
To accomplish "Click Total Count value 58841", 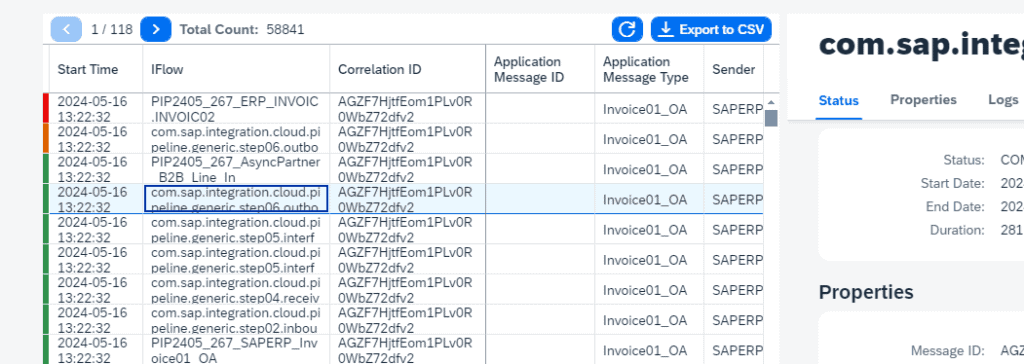I will 285,29.
